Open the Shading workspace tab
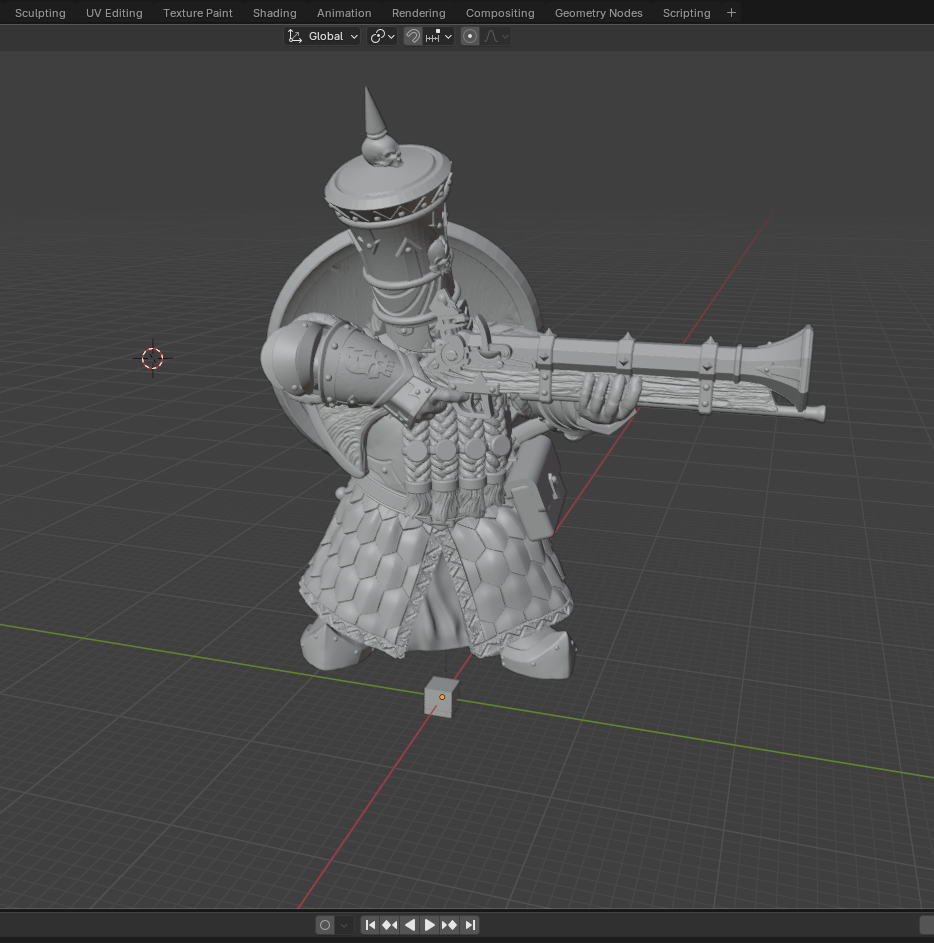 pos(275,13)
